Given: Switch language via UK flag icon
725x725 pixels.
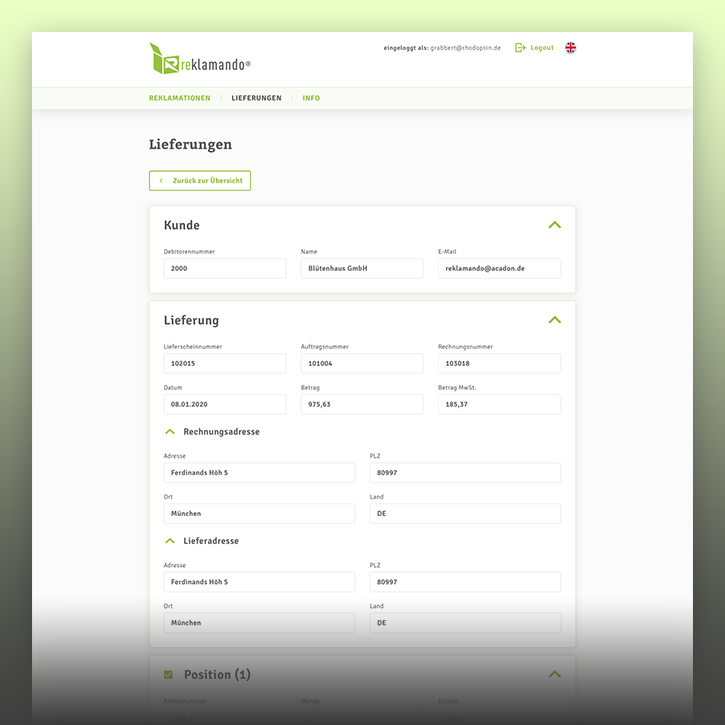Looking at the screenshot, I should (x=571, y=48).
